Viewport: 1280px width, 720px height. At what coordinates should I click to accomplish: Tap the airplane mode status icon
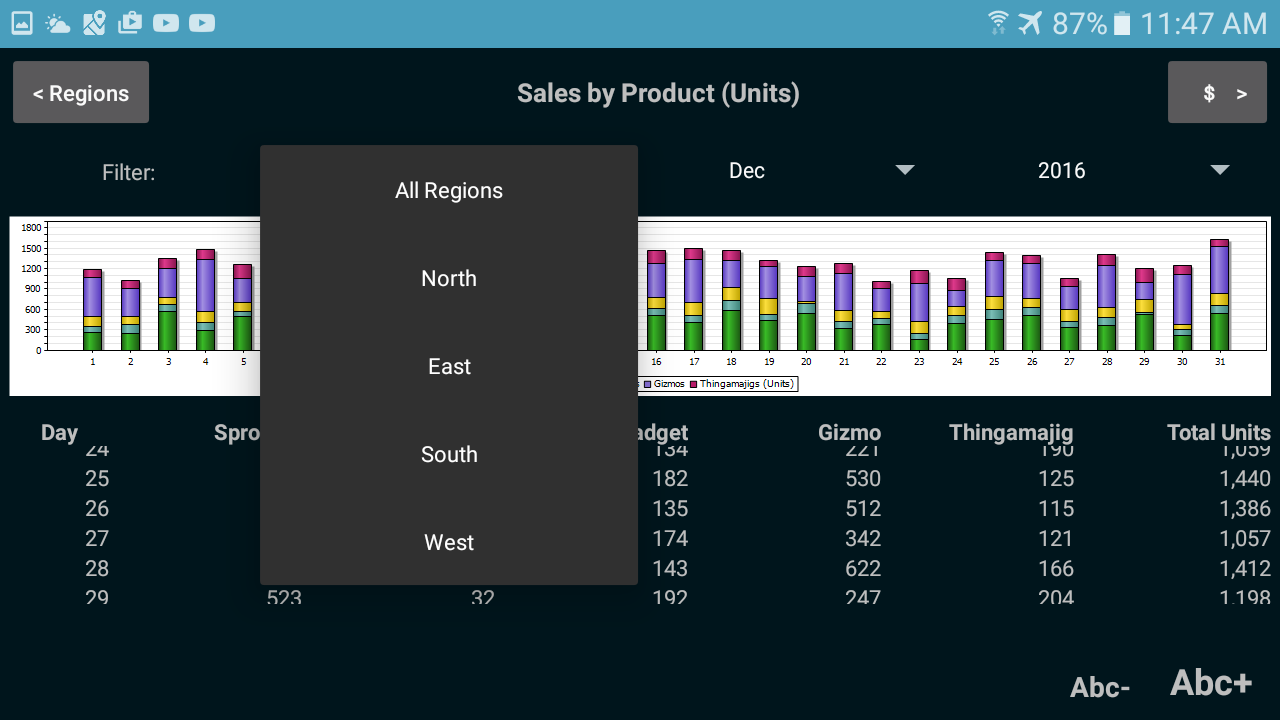[1030, 23]
